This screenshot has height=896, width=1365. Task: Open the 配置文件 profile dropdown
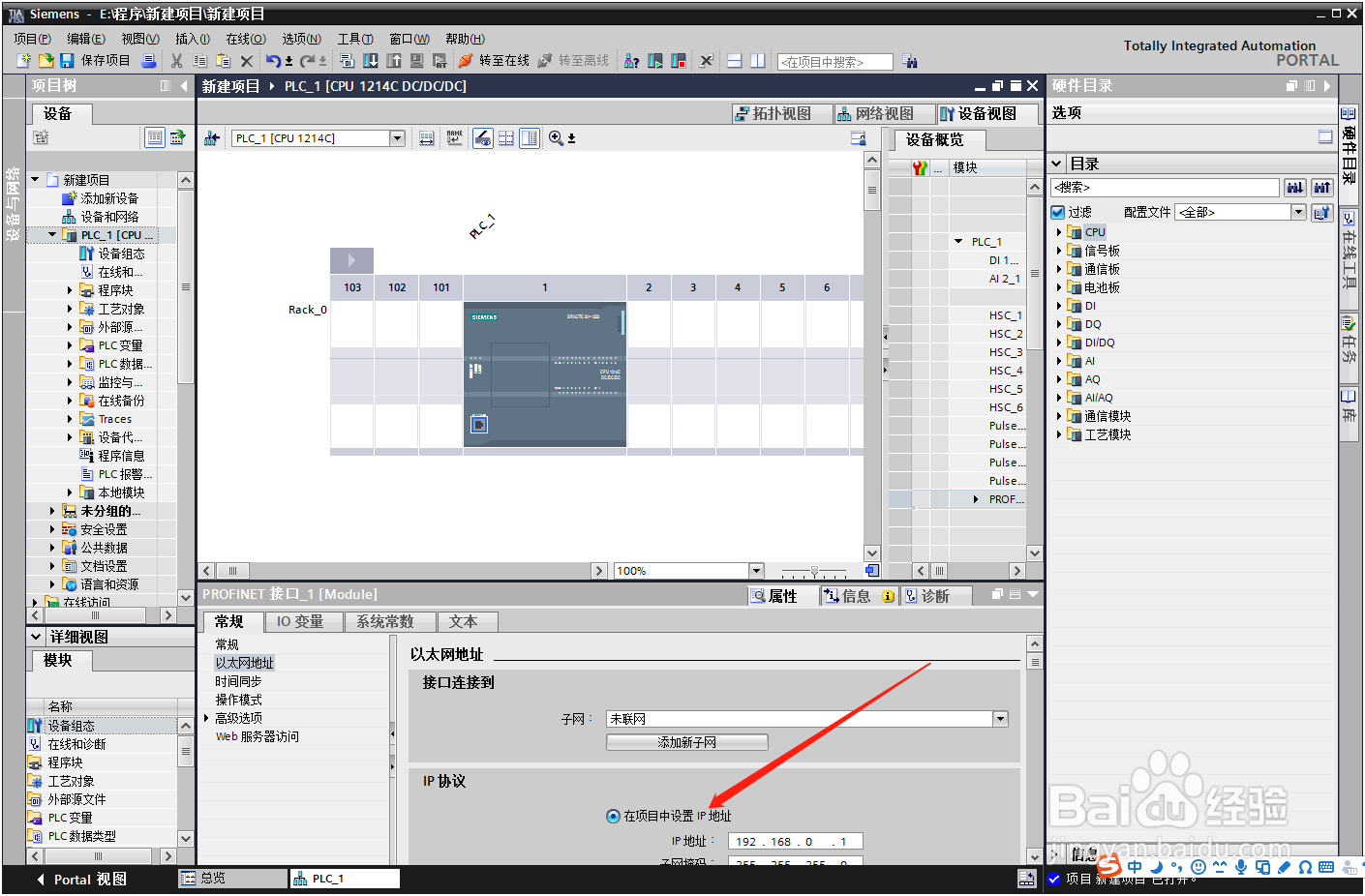coord(1298,212)
